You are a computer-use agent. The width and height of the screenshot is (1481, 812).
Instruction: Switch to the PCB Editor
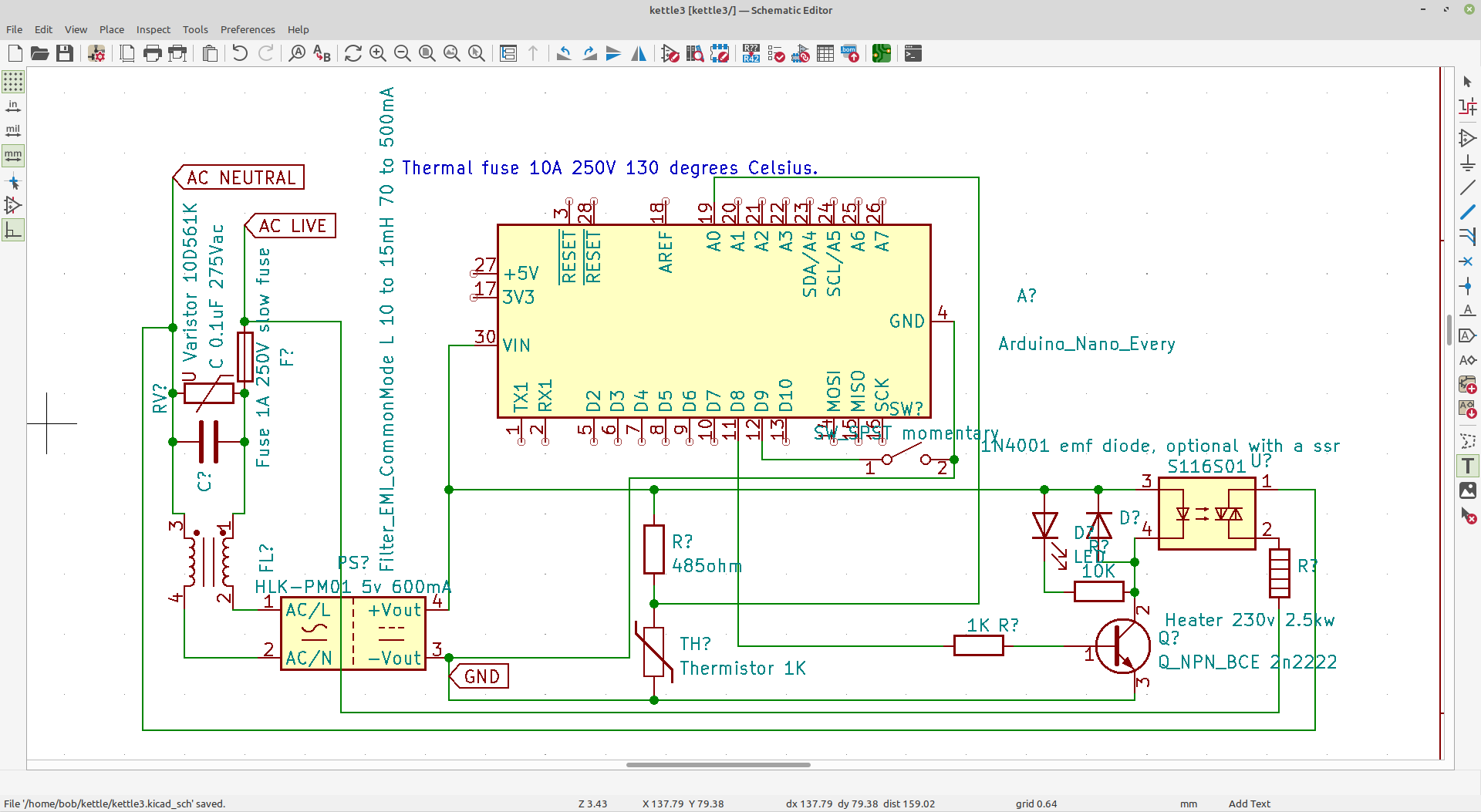tap(882, 53)
